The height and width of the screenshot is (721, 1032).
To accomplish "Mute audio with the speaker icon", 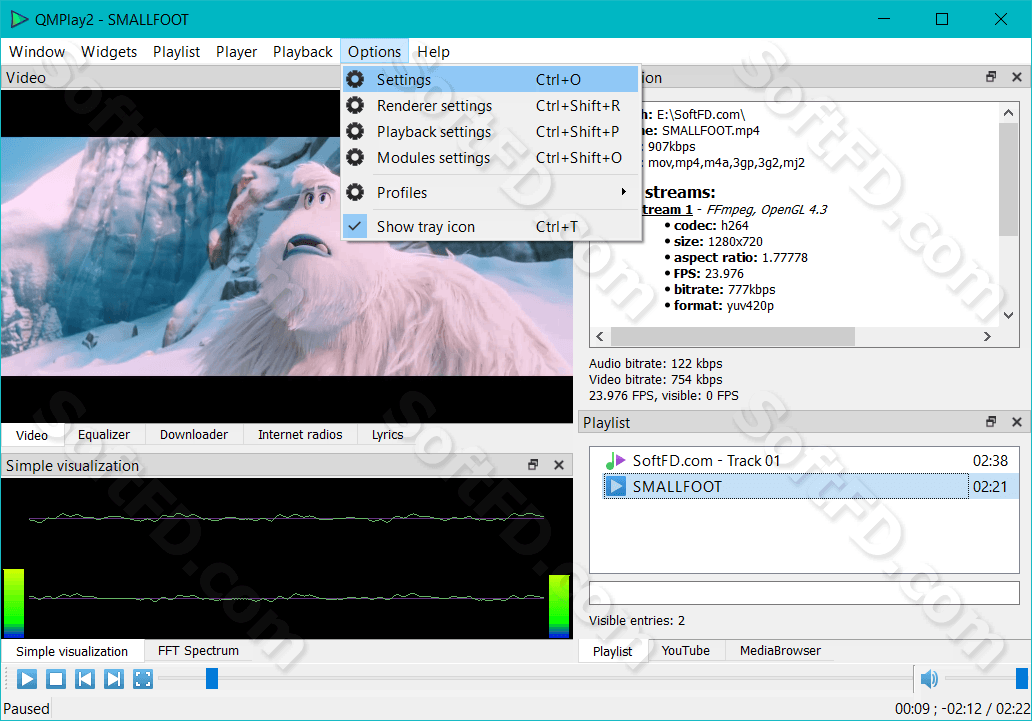I will click(929, 678).
